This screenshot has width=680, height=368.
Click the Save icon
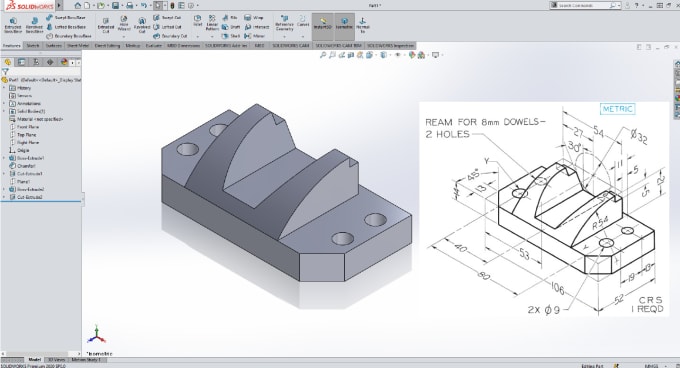[115, 6]
